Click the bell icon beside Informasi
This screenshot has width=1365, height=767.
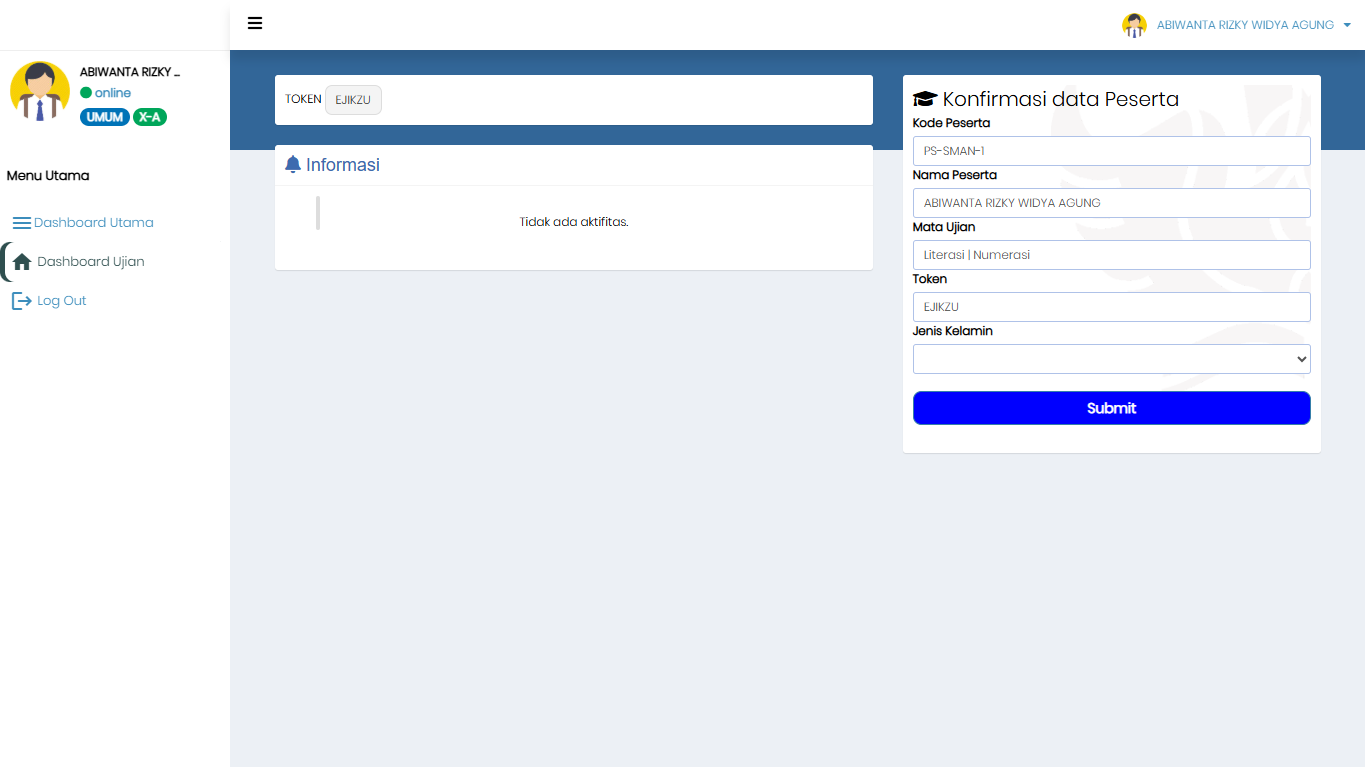point(293,164)
